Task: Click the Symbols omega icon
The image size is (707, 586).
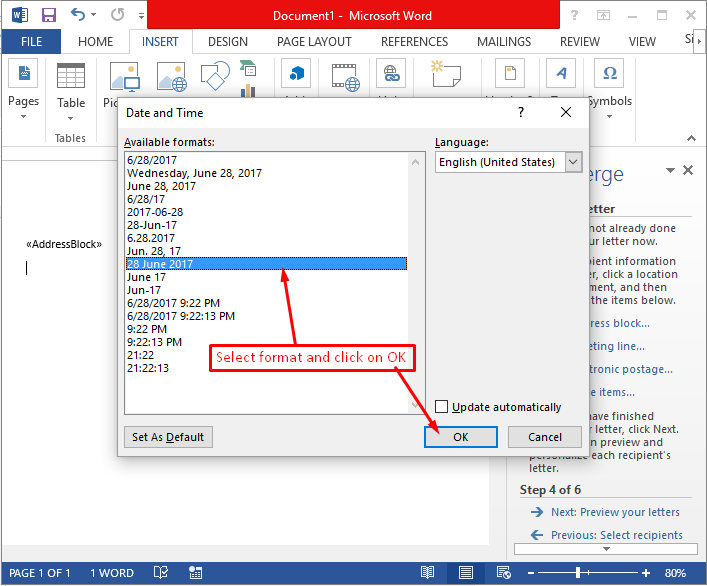Action: click(609, 73)
